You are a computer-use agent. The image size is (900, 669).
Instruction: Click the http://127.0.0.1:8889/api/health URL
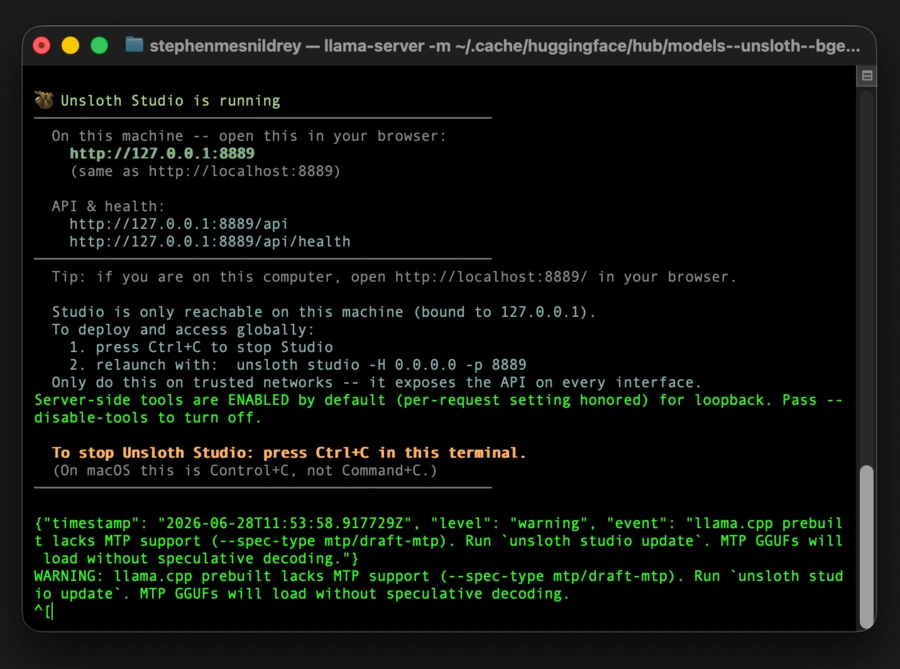(x=210, y=242)
